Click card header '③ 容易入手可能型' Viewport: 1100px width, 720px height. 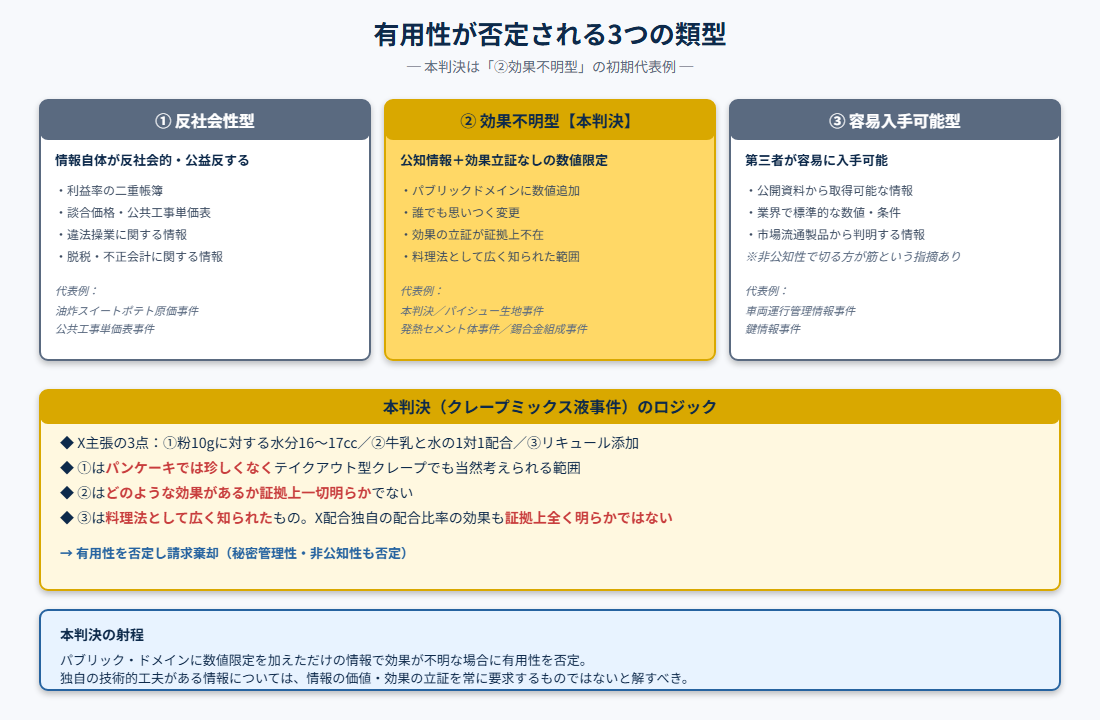(894, 121)
